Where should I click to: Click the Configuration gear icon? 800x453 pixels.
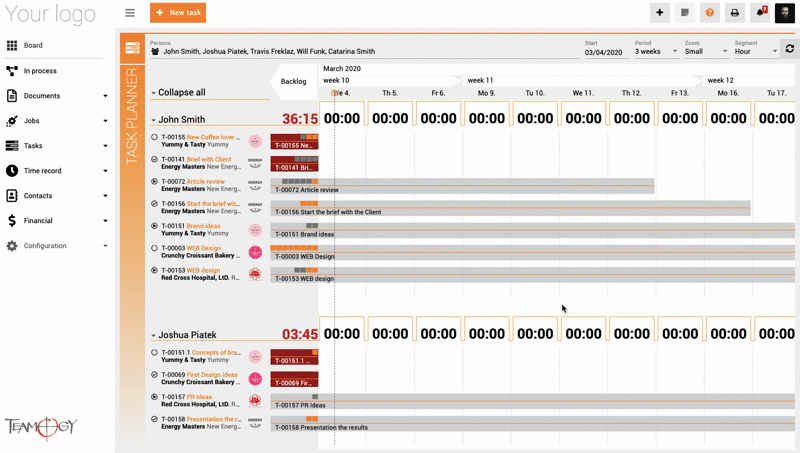[12, 245]
